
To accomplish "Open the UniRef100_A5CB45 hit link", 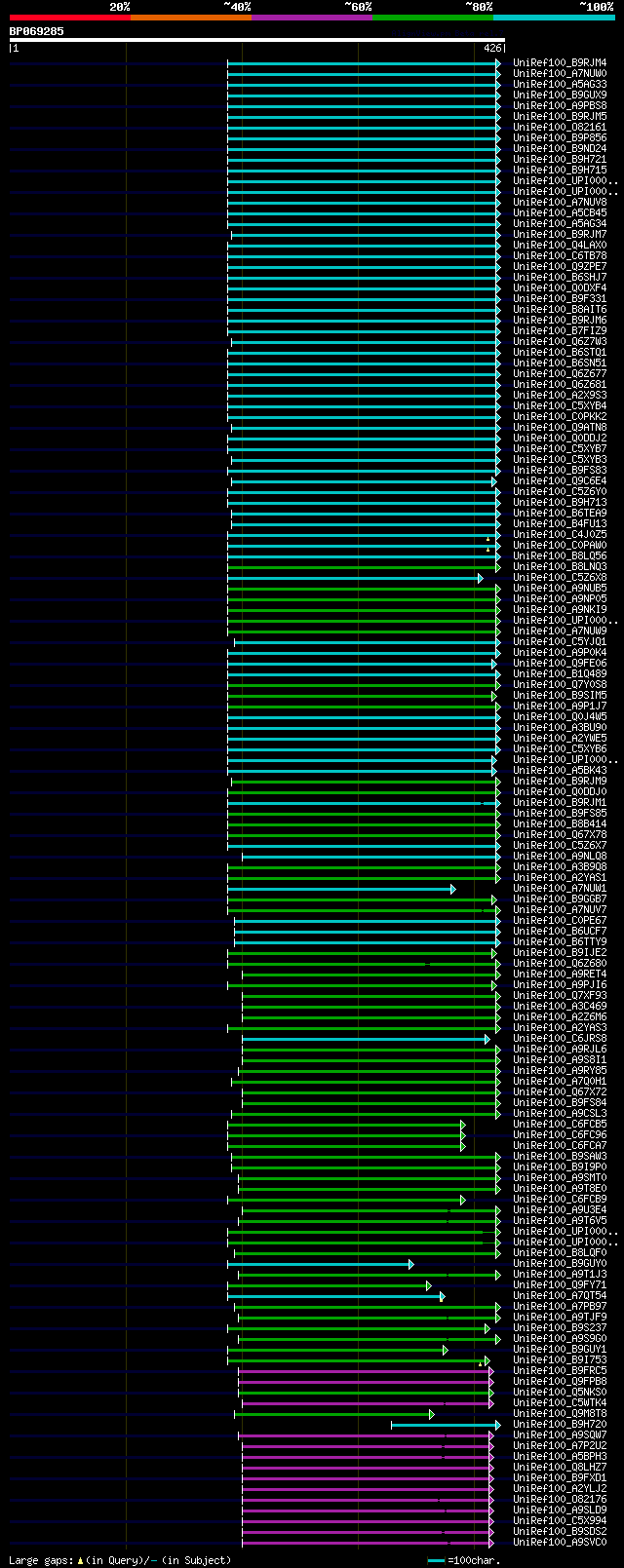I will click(560, 212).
